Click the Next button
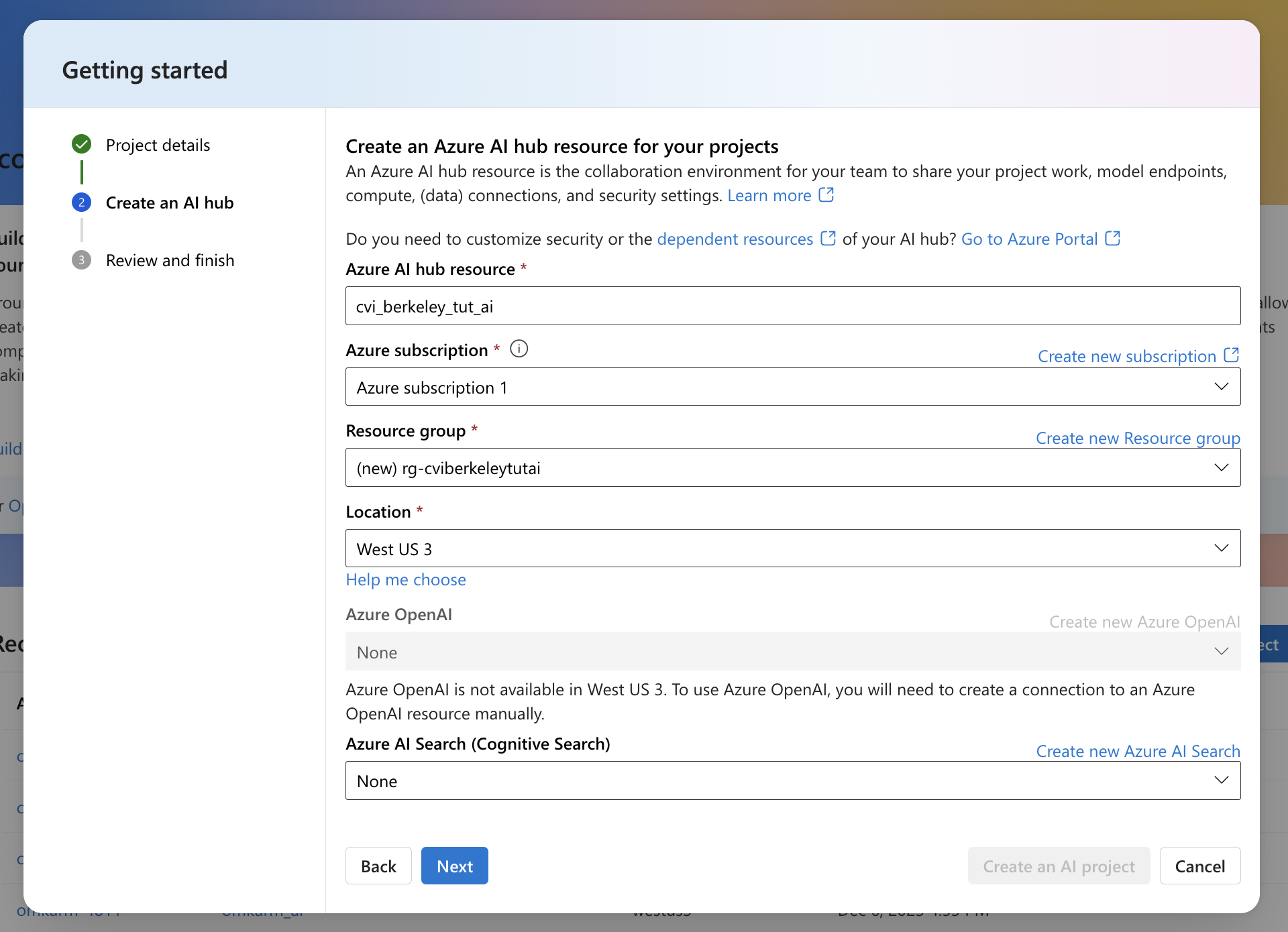The image size is (1288, 932). (x=455, y=866)
